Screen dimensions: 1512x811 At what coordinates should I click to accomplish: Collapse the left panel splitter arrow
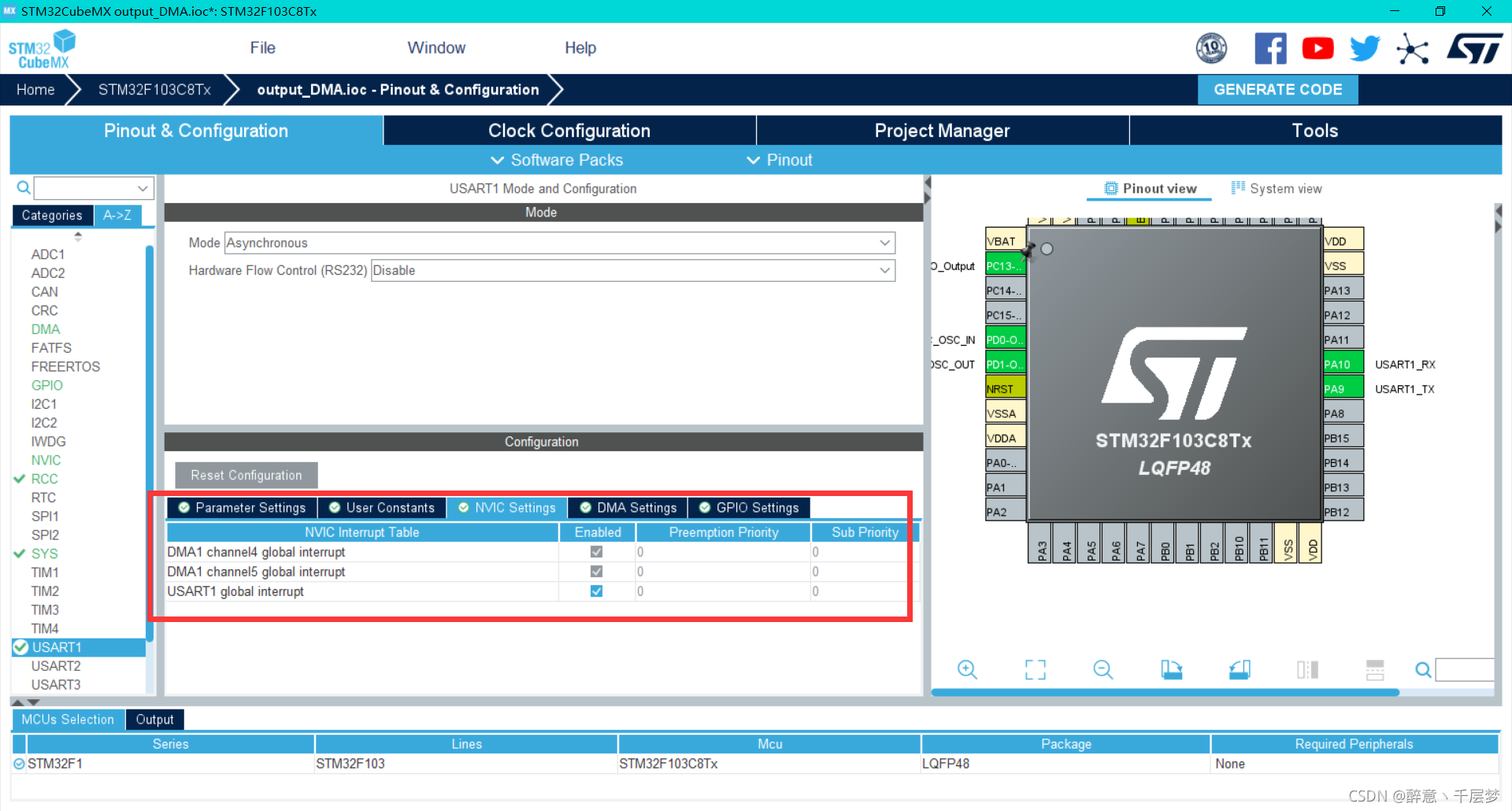coord(928,183)
